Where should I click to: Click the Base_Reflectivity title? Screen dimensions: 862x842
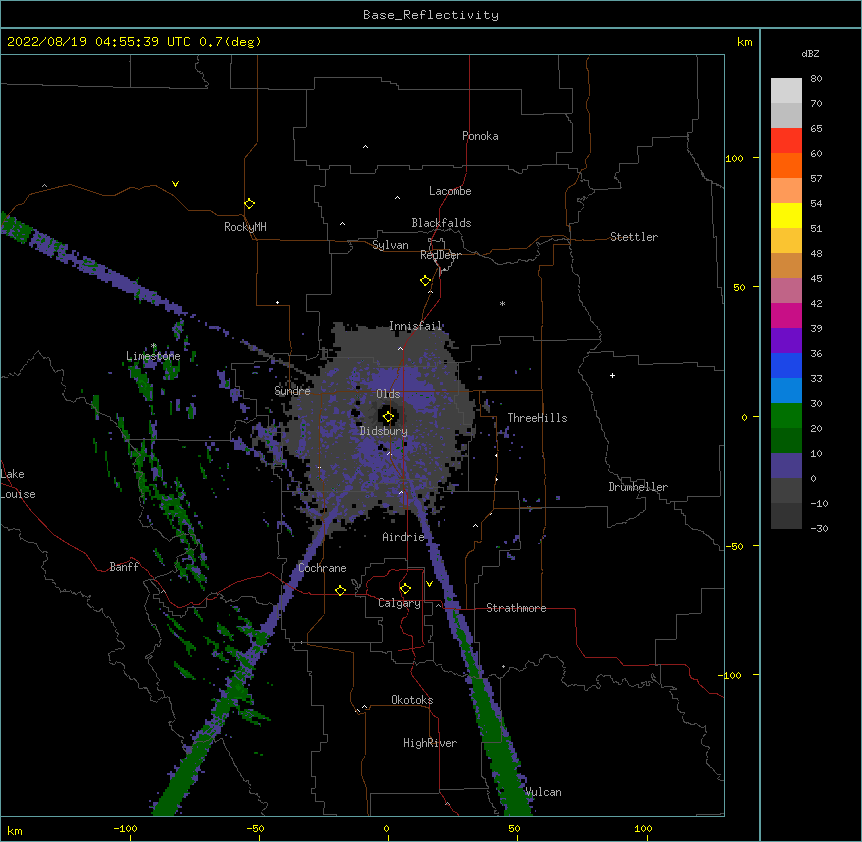pos(431,15)
